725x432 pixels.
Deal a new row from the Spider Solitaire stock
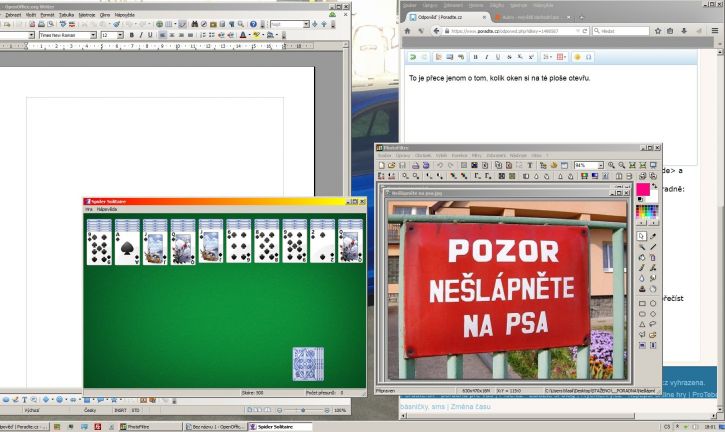[x=308, y=364]
